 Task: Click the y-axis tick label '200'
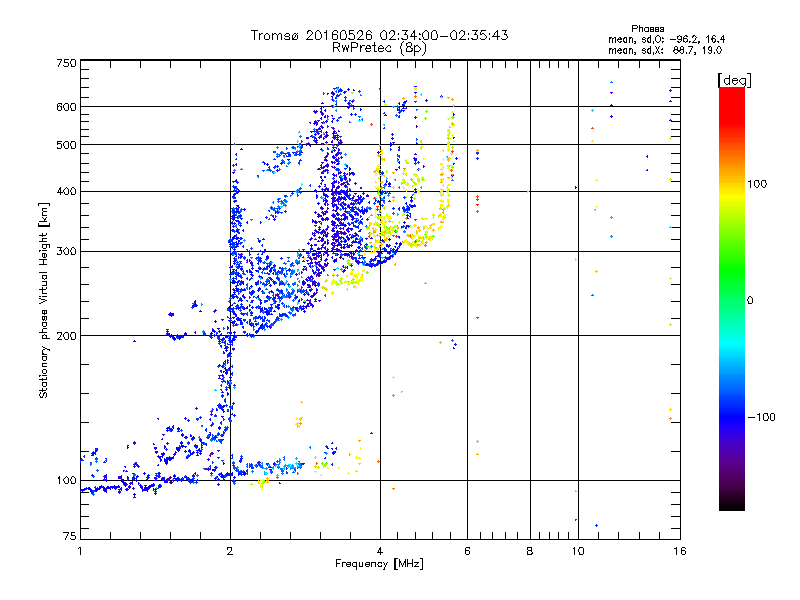(x=66, y=336)
